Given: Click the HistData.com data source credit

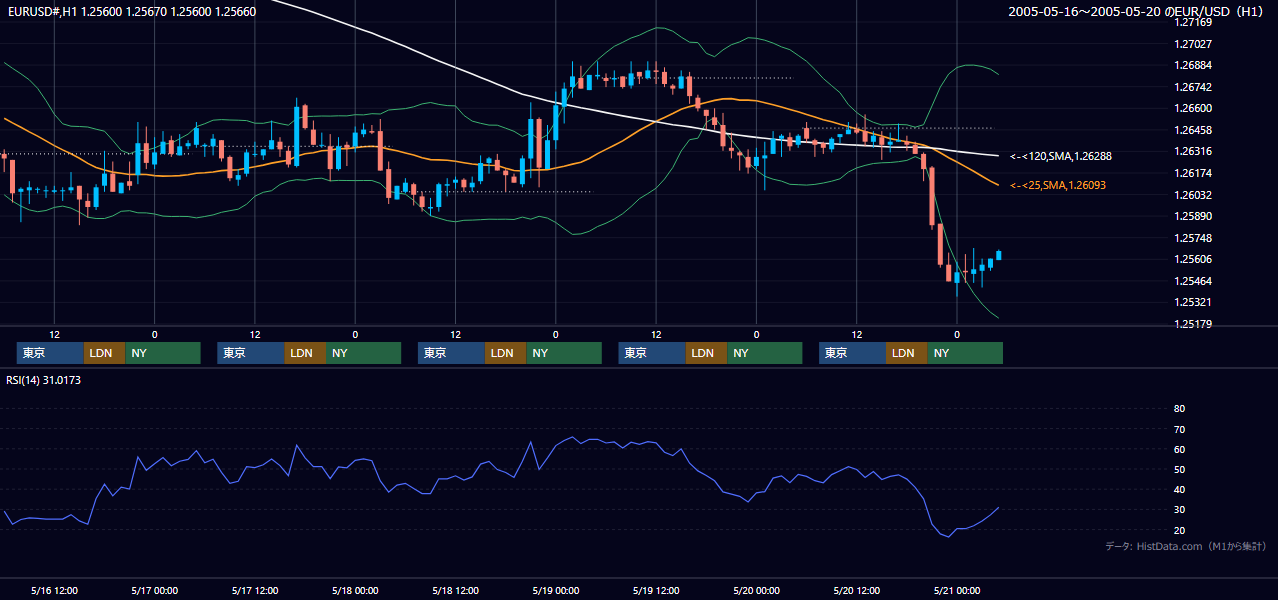Looking at the screenshot, I should 1186,546.
